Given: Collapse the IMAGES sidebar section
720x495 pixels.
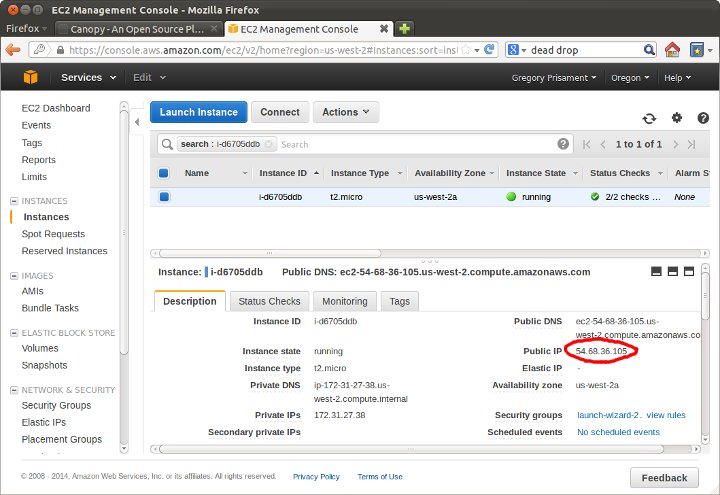Looking at the screenshot, I should coord(14,276).
